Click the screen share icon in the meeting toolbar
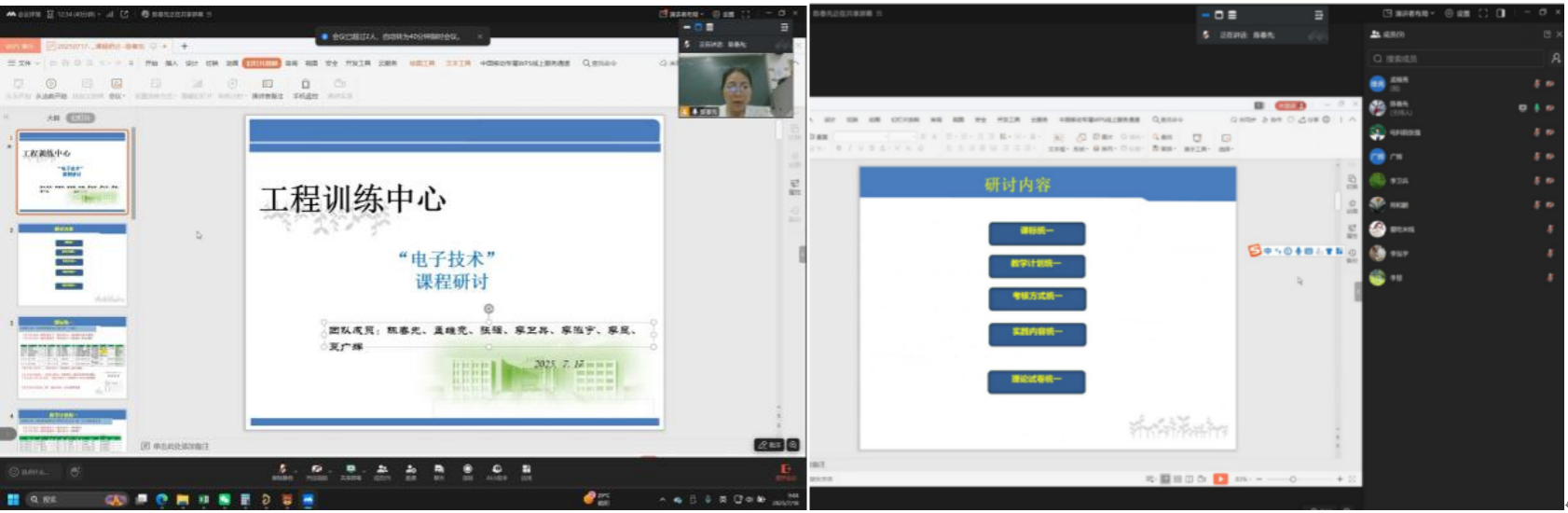 351,469
